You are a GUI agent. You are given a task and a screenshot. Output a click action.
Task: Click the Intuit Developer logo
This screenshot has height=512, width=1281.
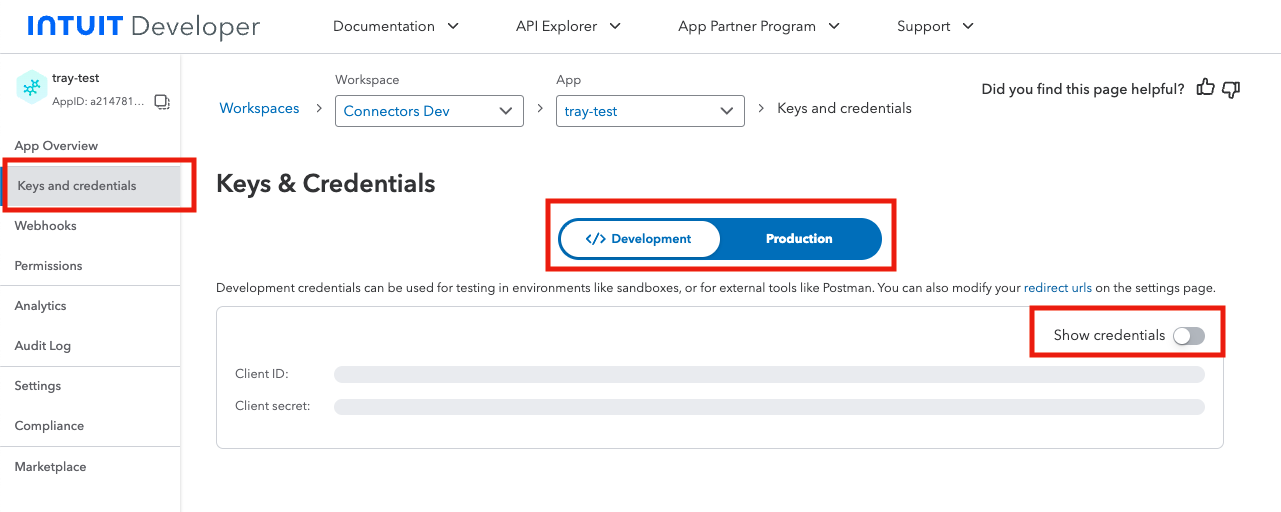(143, 26)
